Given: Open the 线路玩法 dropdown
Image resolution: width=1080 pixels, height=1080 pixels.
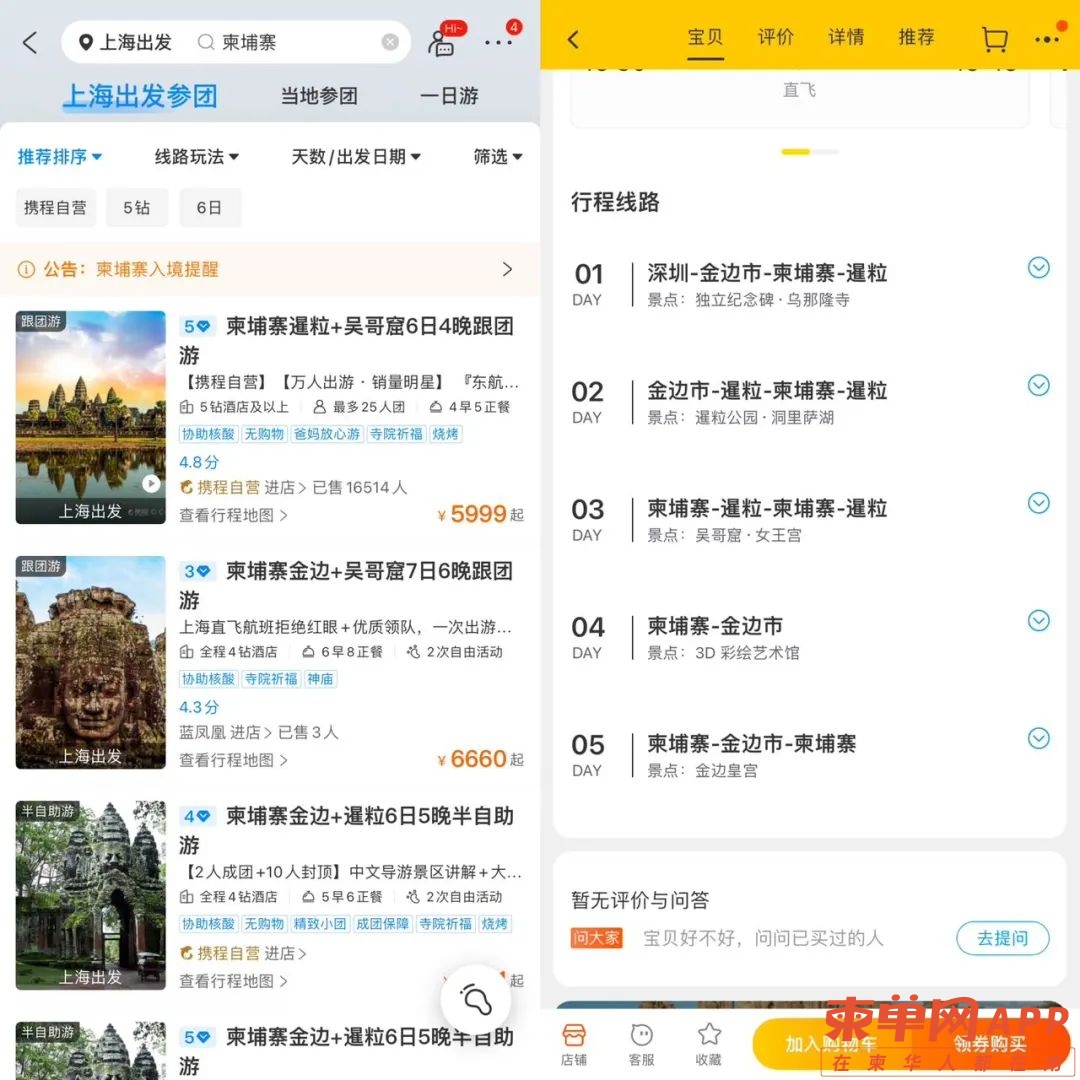Looking at the screenshot, I should pos(196,157).
